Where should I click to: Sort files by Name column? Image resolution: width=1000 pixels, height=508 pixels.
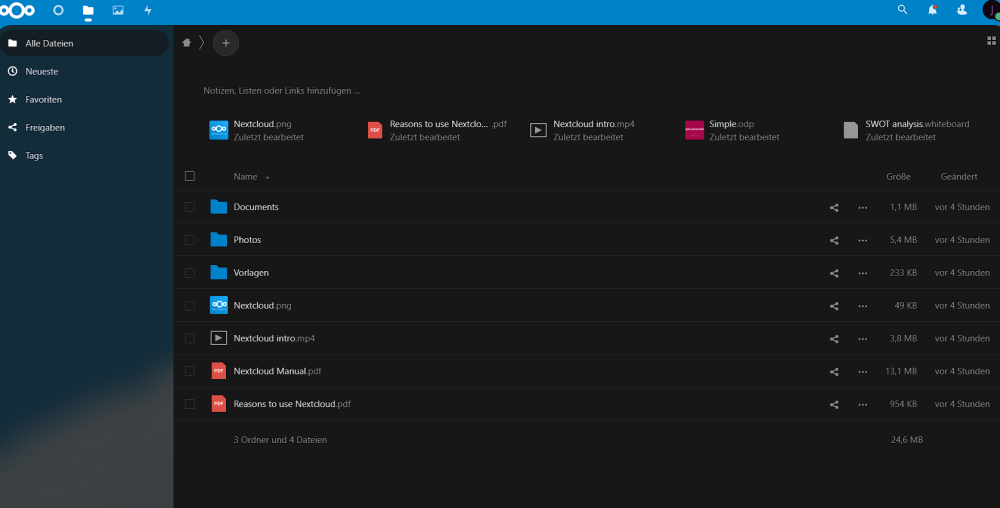pos(246,177)
